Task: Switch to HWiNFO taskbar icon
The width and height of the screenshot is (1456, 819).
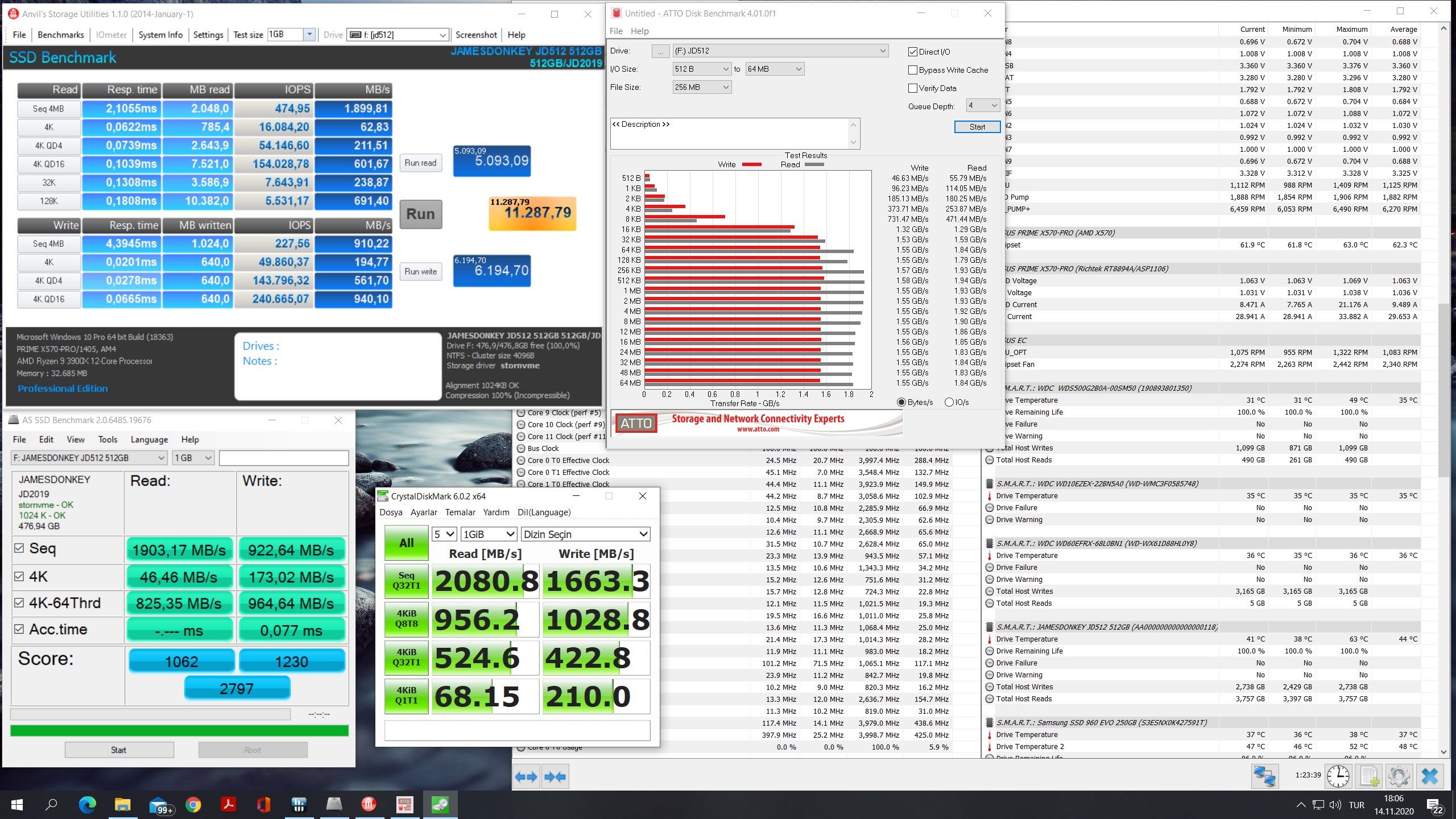Action: click(x=299, y=805)
